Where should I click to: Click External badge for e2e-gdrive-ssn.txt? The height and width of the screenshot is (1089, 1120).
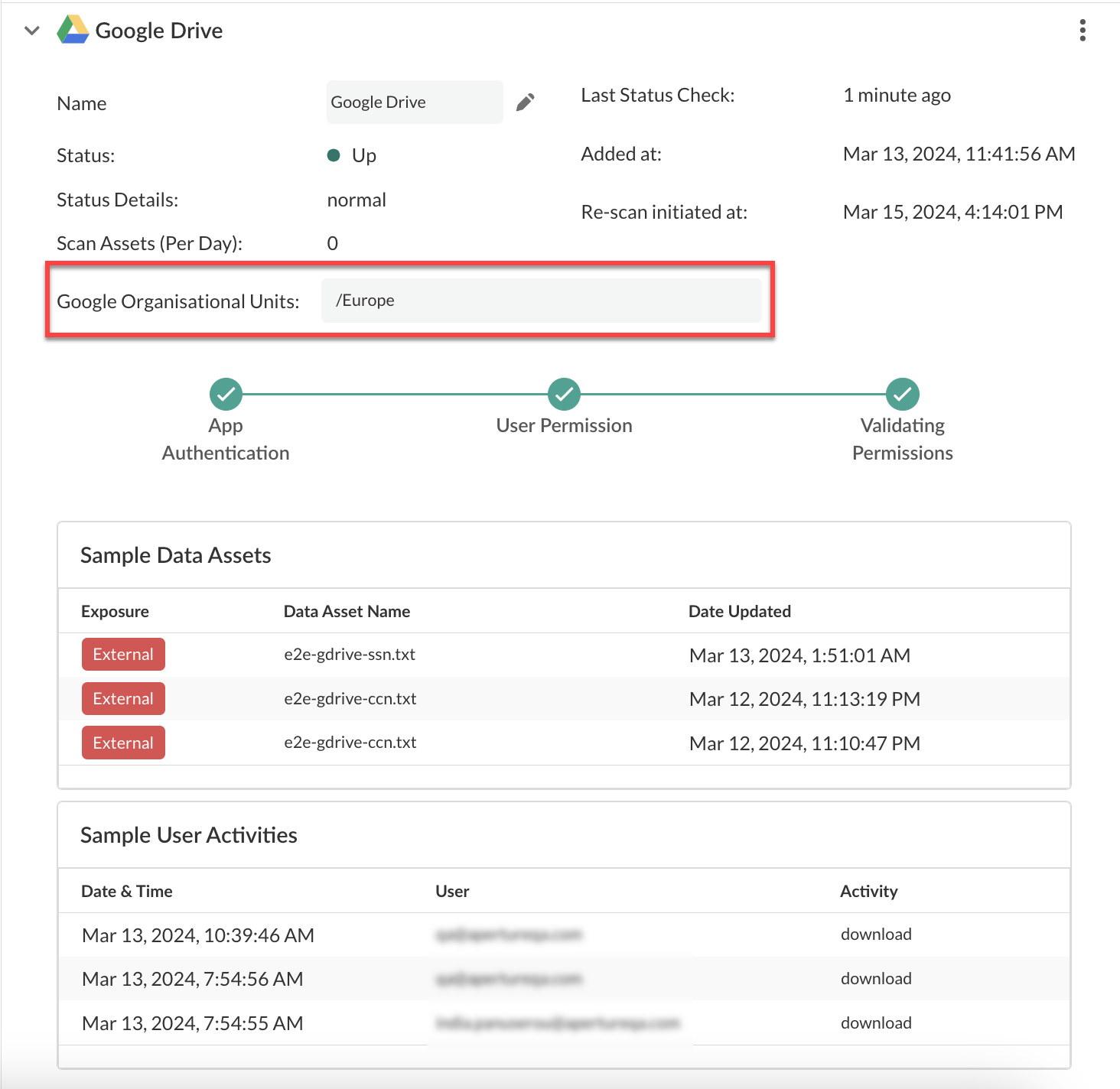click(123, 655)
